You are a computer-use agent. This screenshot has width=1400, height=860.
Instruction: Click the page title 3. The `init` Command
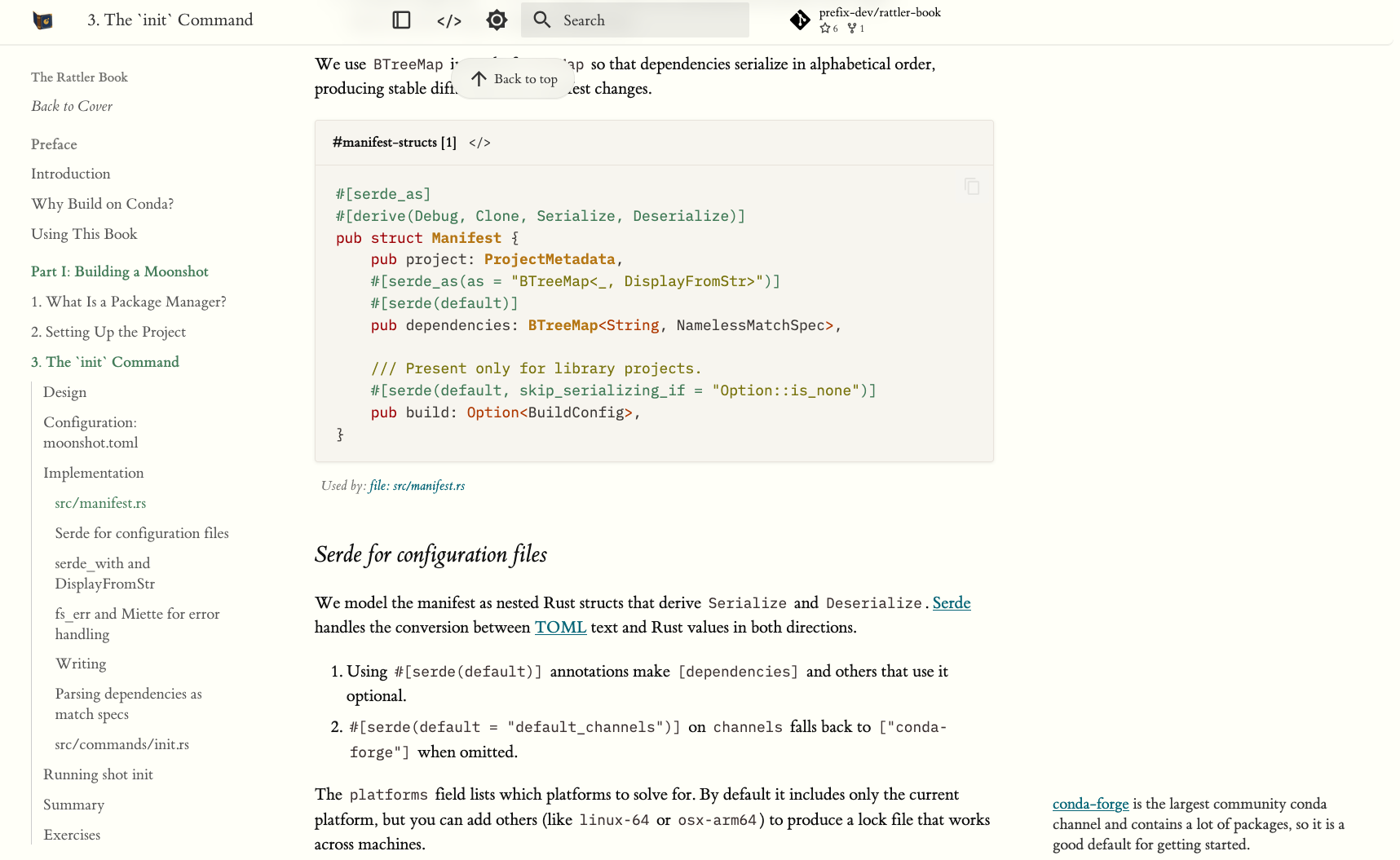(170, 20)
